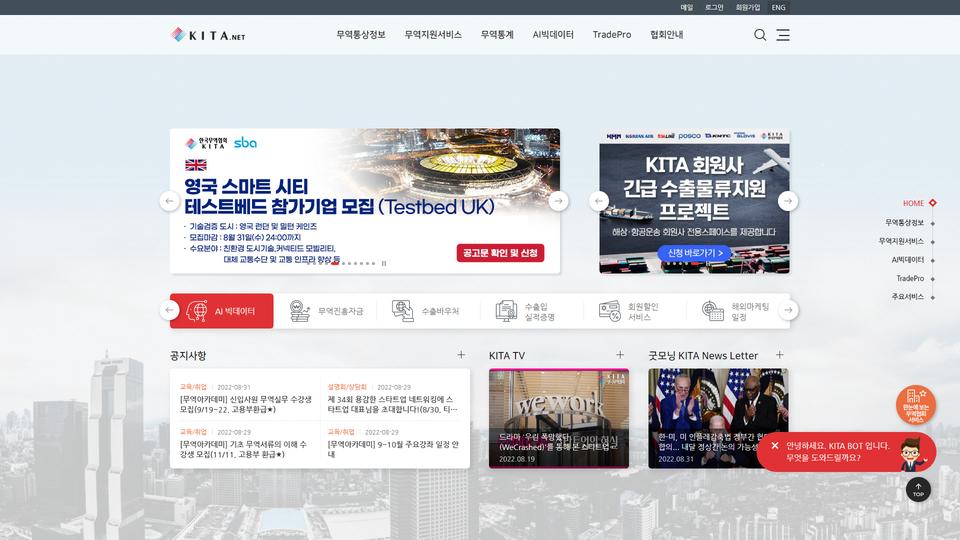
Task: Open 협회안내 menu
Action: coord(667,35)
